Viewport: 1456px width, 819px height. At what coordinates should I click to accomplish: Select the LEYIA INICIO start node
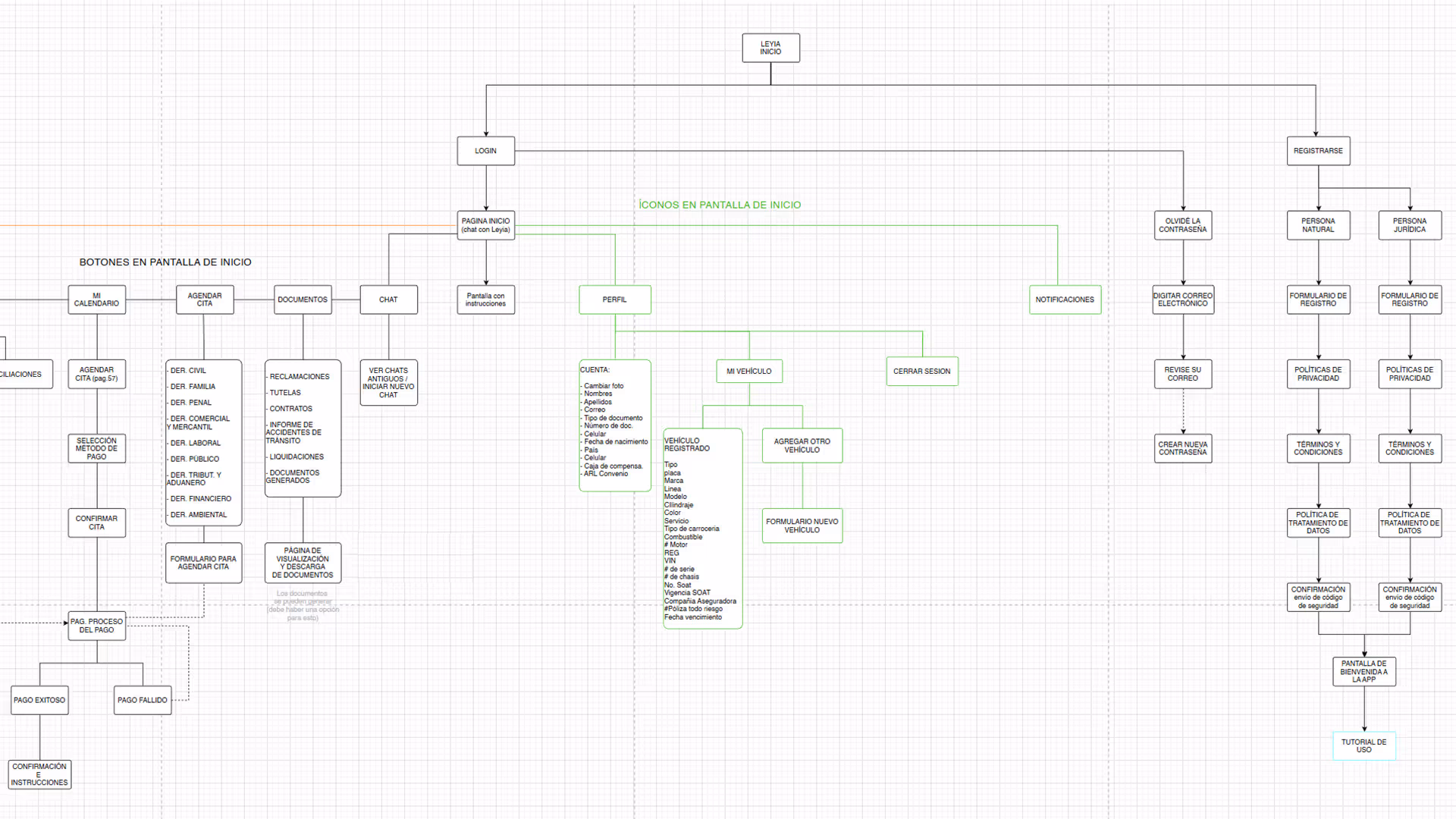pos(770,48)
